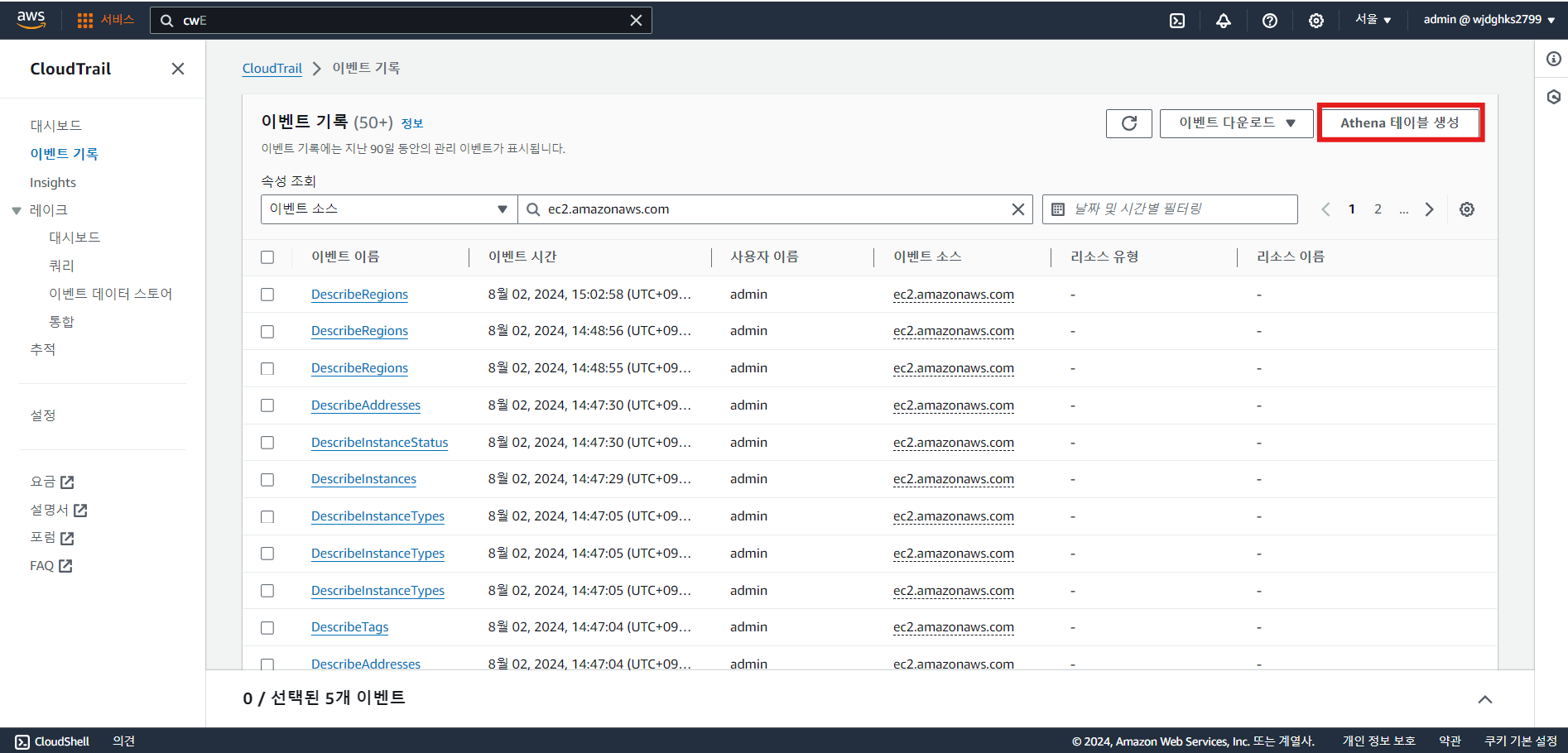The height and width of the screenshot is (753, 1568).
Task: Open 추적 in the sidebar
Action: point(43,350)
